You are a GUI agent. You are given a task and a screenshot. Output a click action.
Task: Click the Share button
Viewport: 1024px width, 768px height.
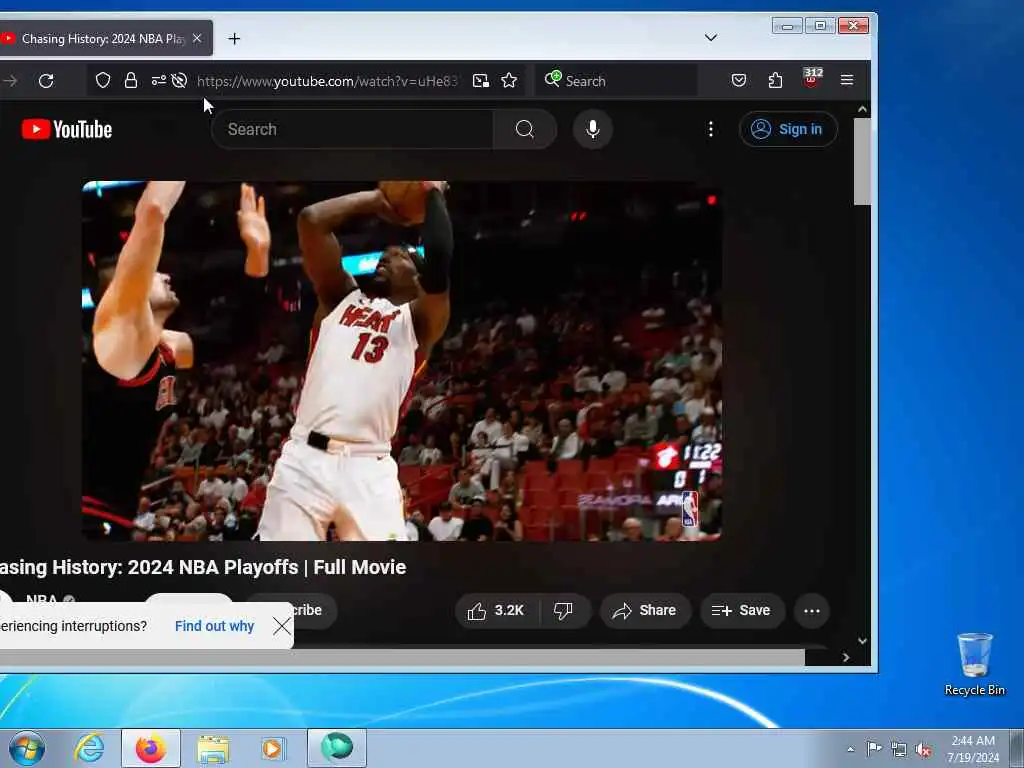tap(645, 611)
